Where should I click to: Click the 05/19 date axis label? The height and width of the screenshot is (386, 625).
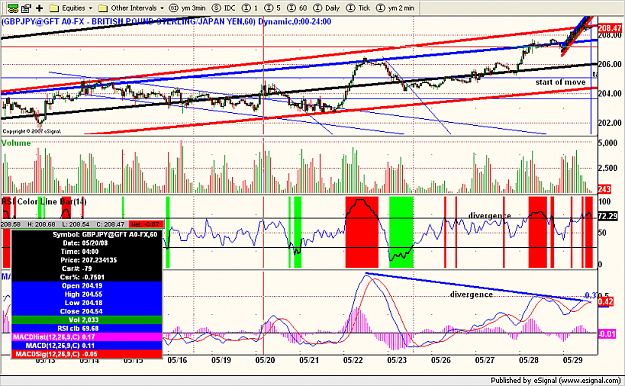221,360
